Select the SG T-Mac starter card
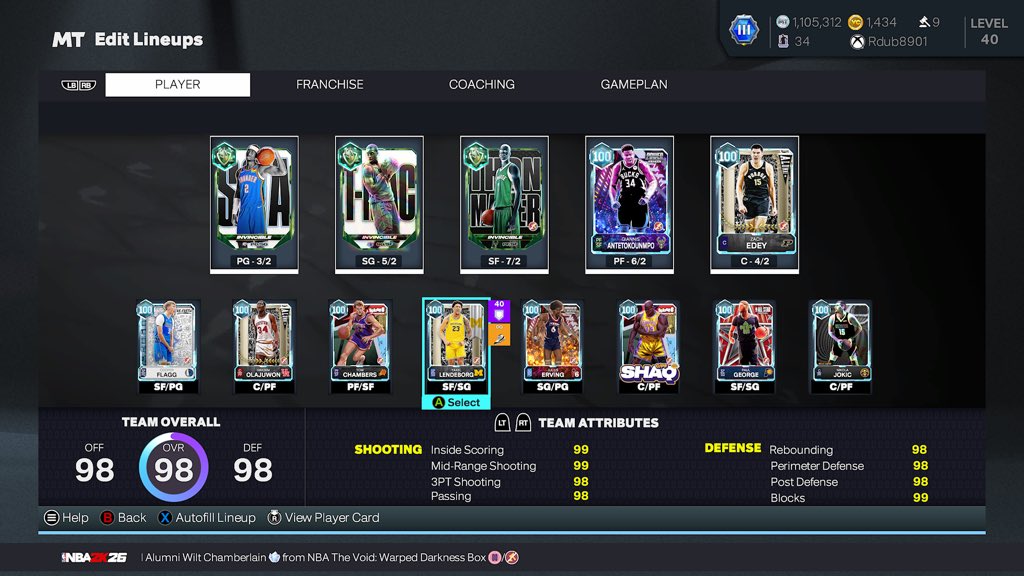 379,204
